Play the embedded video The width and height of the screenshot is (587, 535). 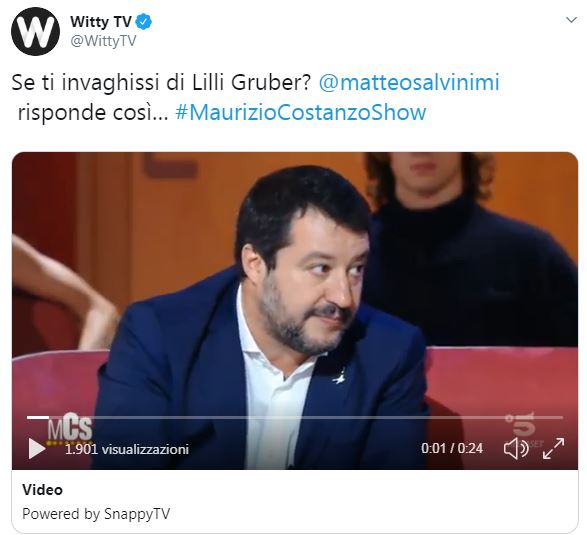pos(37,448)
